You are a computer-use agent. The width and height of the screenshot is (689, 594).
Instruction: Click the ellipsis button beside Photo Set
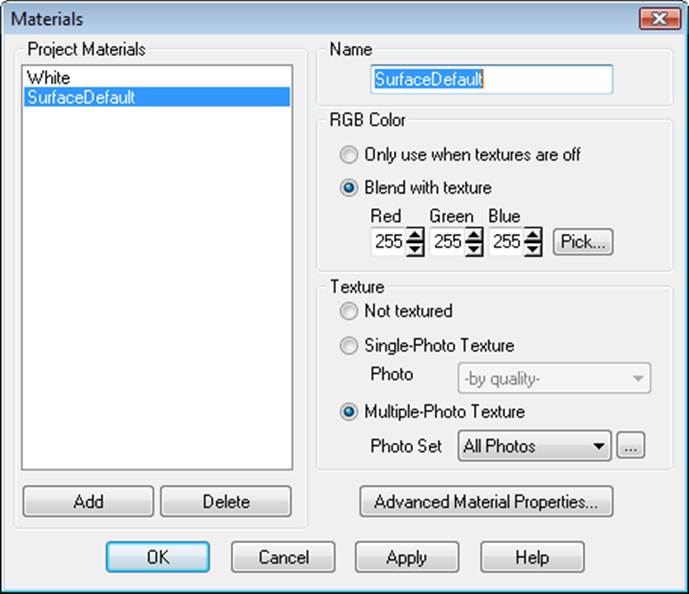point(630,447)
